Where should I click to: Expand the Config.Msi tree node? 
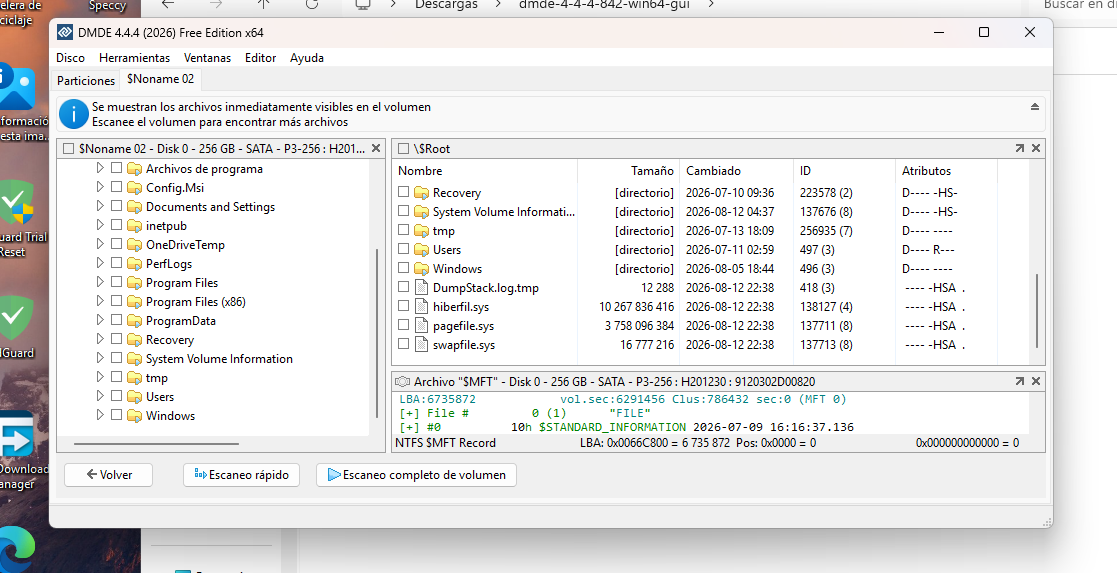click(x=100, y=187)
